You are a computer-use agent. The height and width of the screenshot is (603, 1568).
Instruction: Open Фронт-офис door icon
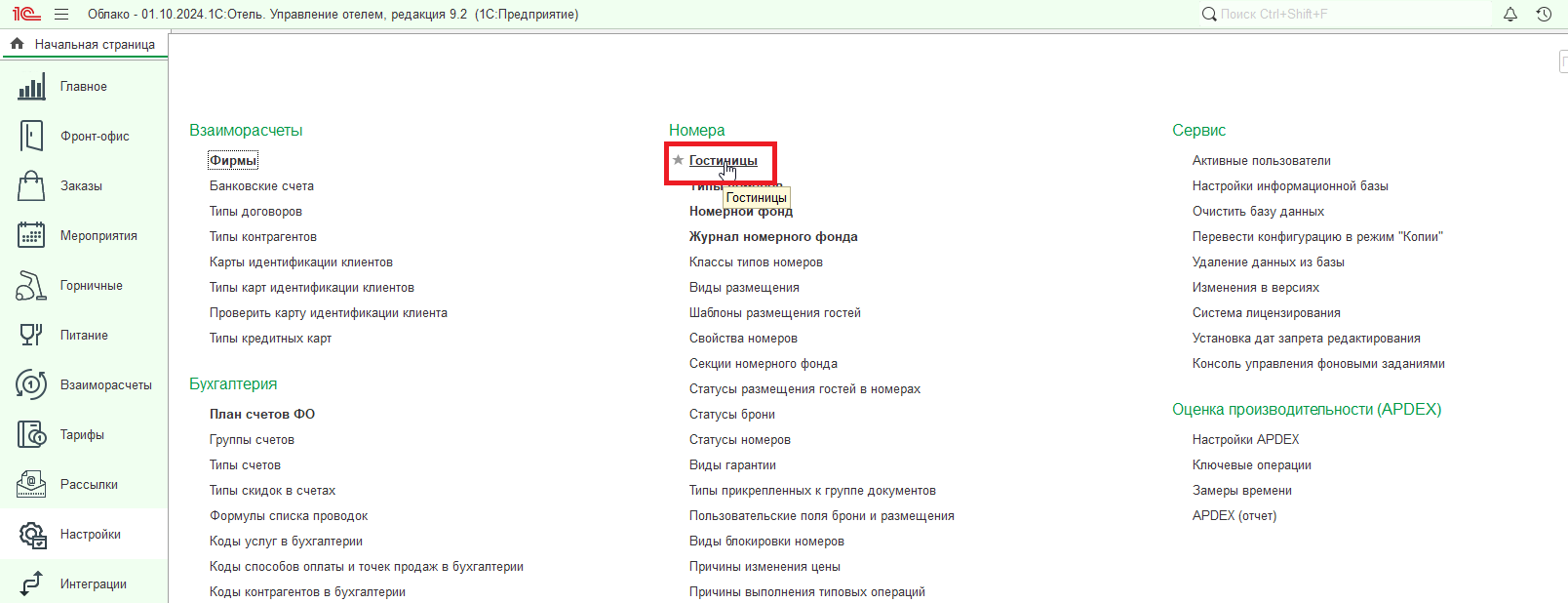click(x=31, y=137)
